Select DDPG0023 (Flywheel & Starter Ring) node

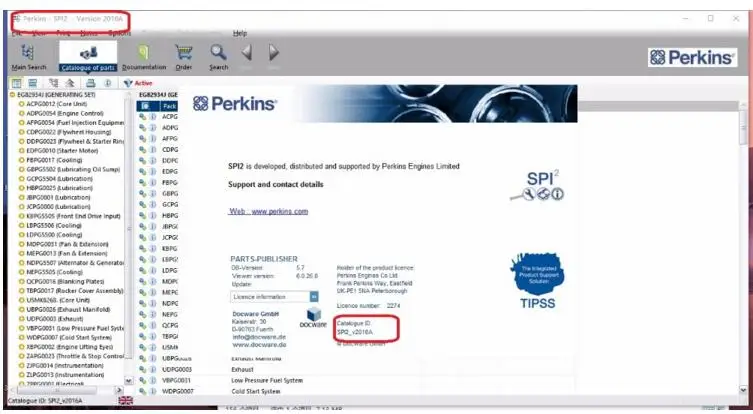pos(74,141)
